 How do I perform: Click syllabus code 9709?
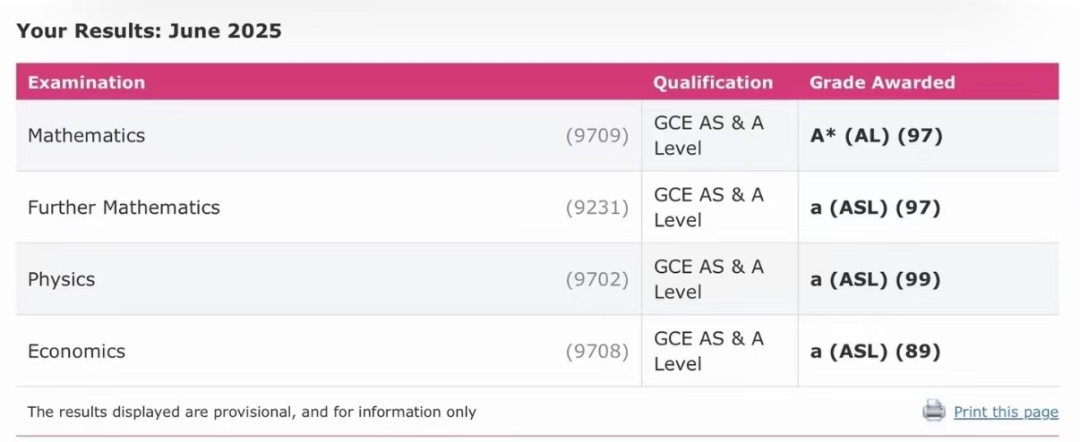tap(597, 136)
